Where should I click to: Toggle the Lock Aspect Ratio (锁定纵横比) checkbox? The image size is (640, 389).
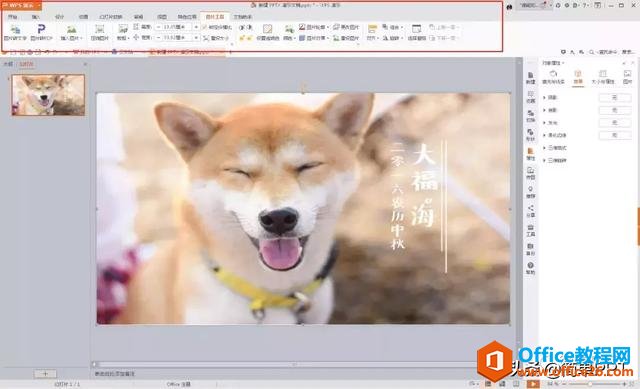tap(217, 27)
